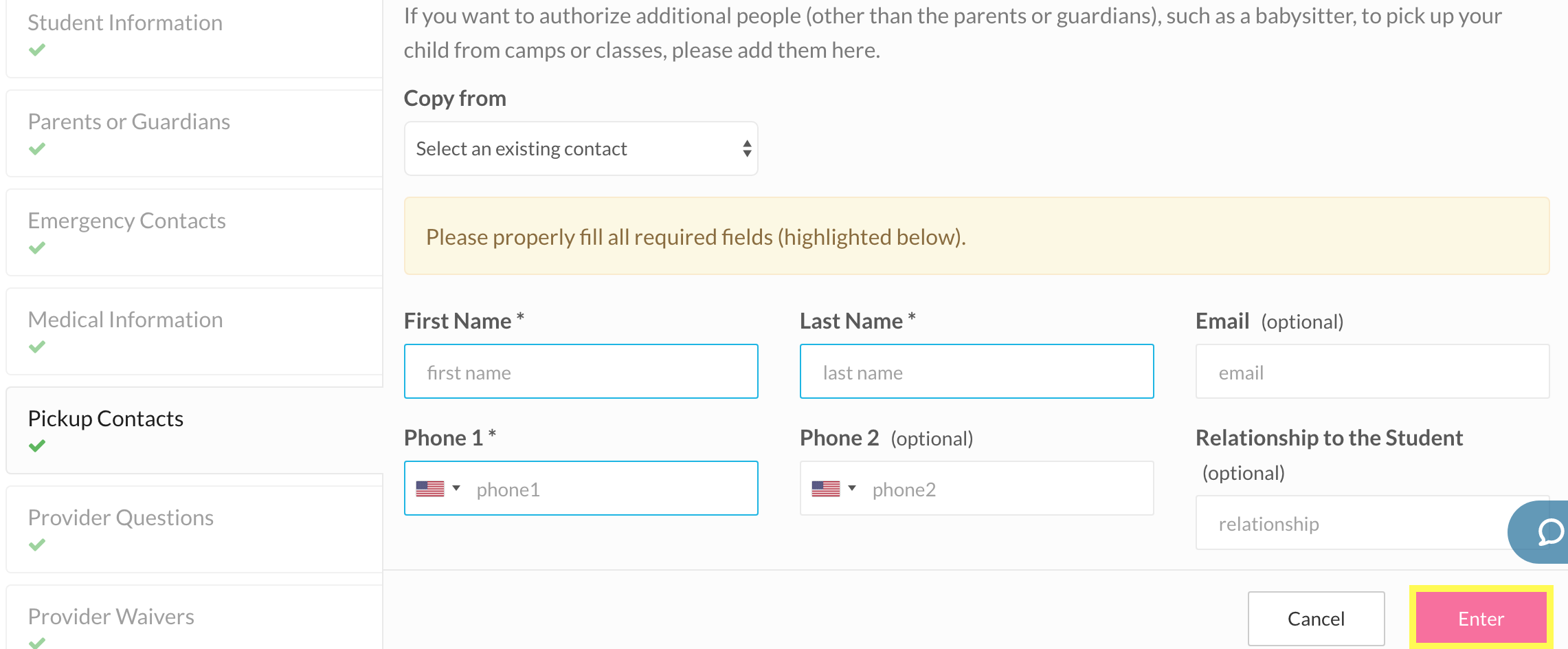Focus the first name input field
The image size is (1568, 649).
[x=581, y=372]
